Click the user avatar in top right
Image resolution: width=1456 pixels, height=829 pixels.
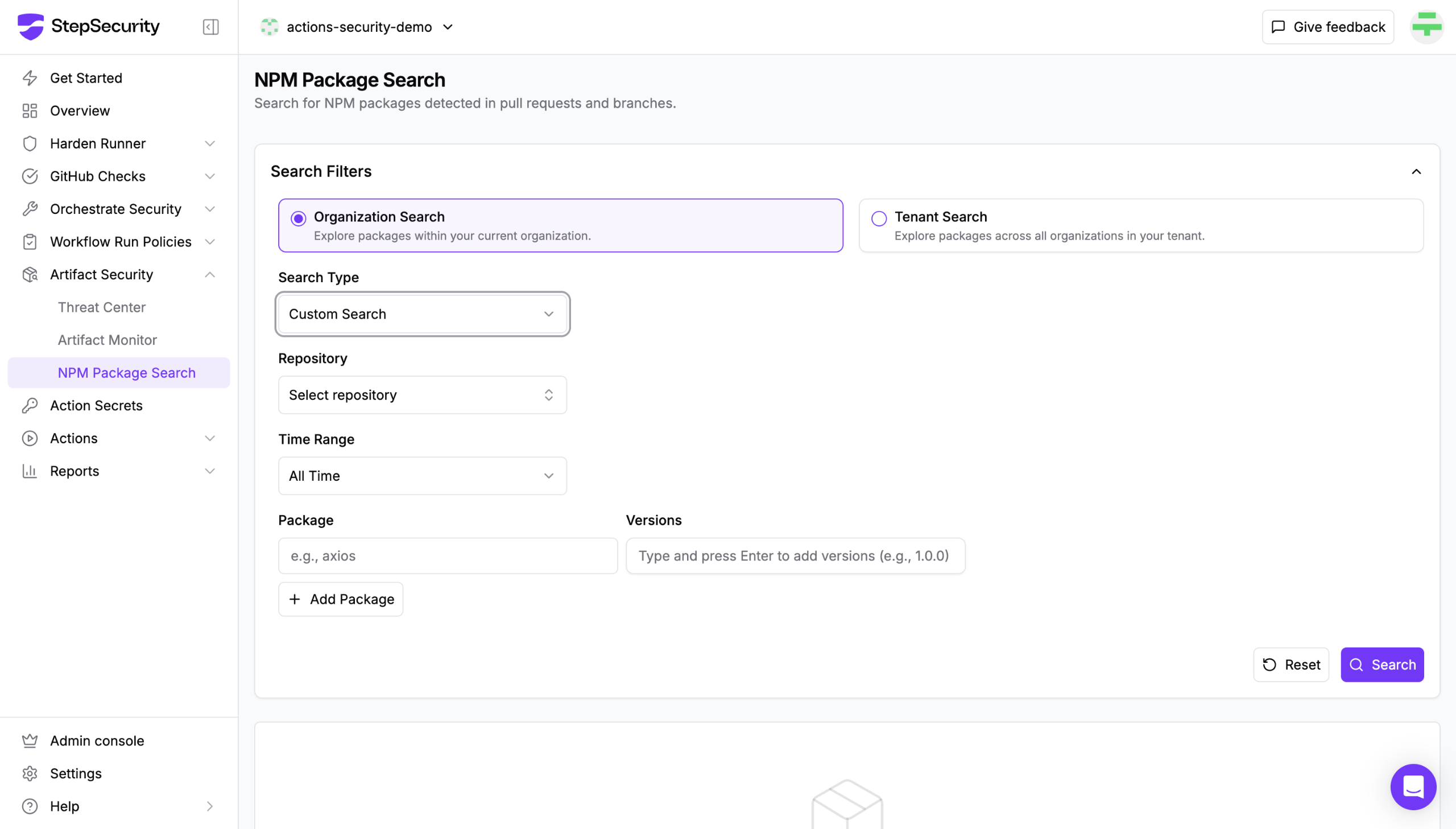(1426, 27)
